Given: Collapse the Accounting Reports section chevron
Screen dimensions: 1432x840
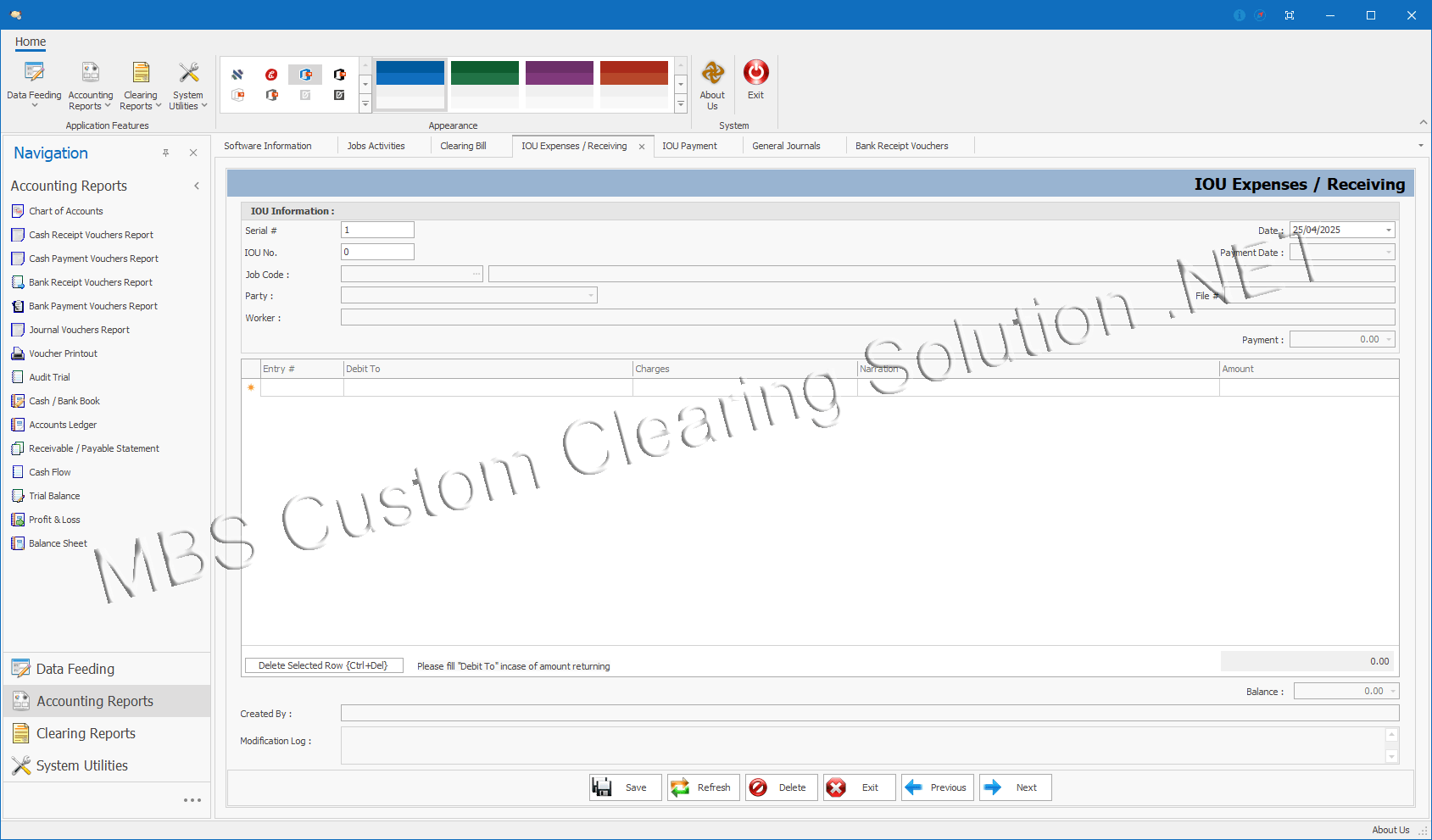Looking at the screenshot, I should click(x=197, y=186).
